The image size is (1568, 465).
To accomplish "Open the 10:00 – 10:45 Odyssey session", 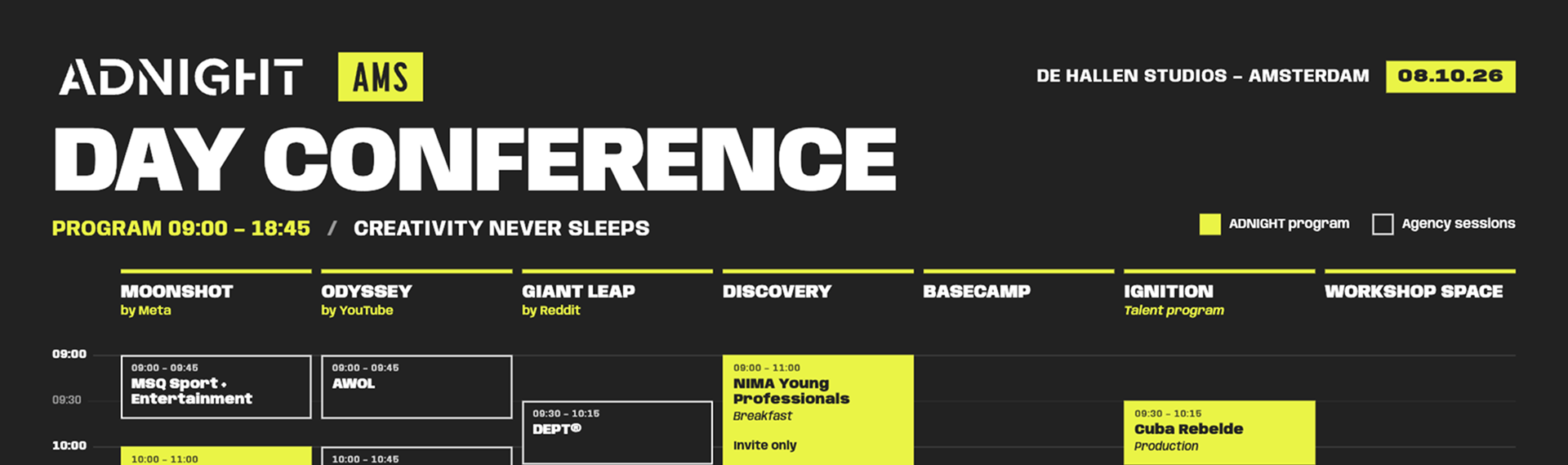I will tap(416, 456).
